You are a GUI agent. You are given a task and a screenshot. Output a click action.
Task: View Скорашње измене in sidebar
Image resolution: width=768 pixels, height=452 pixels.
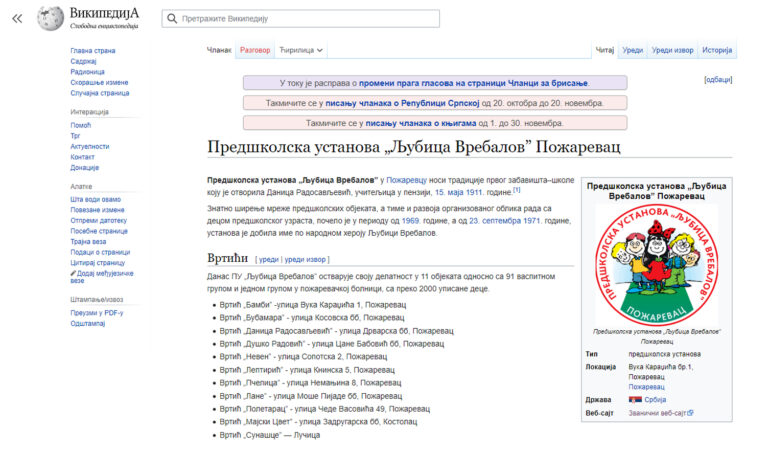click(99, 82)
